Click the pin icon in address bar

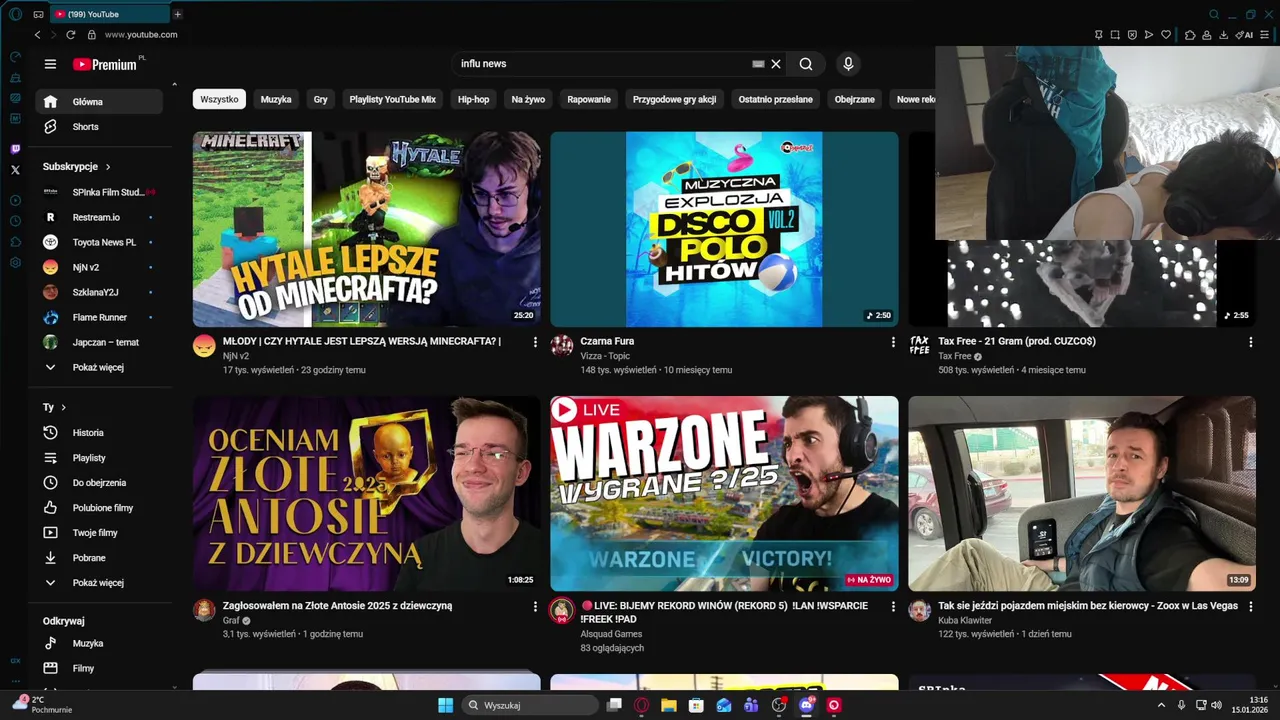click(1098, 35)
